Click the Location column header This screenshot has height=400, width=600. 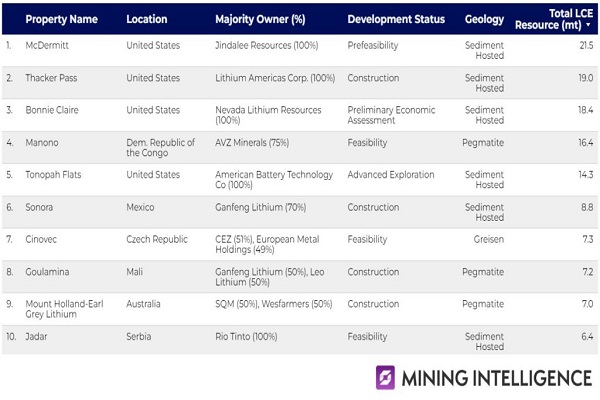[147, 19]
